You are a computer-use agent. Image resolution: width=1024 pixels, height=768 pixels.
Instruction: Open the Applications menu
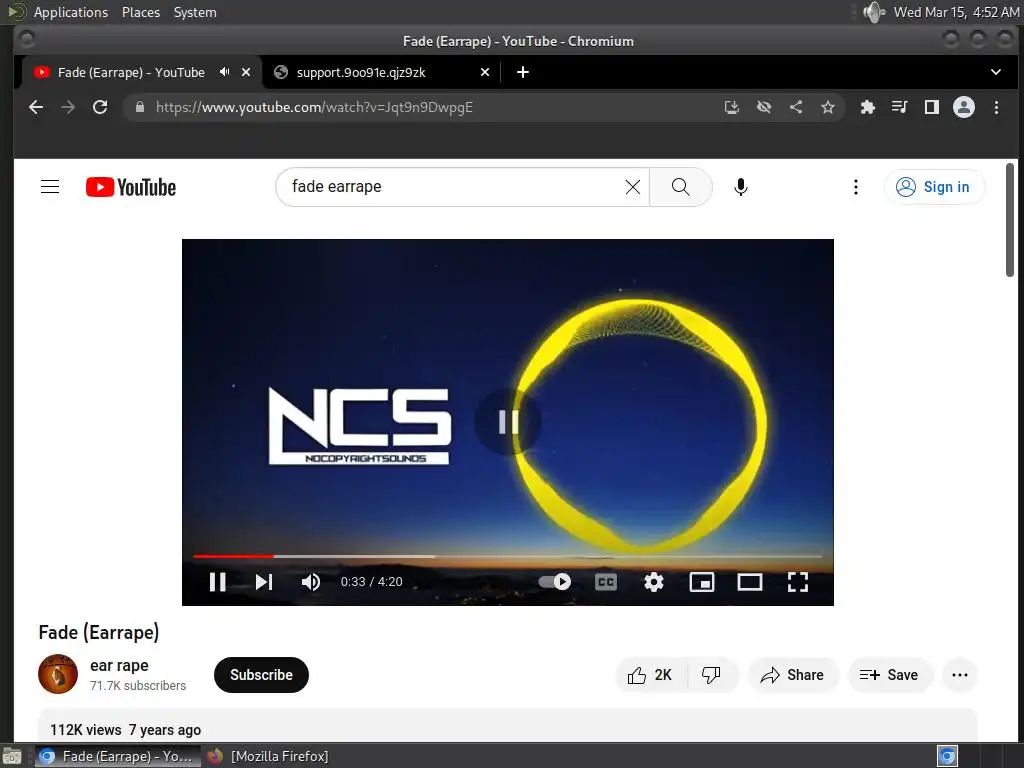tap(71, 12)
